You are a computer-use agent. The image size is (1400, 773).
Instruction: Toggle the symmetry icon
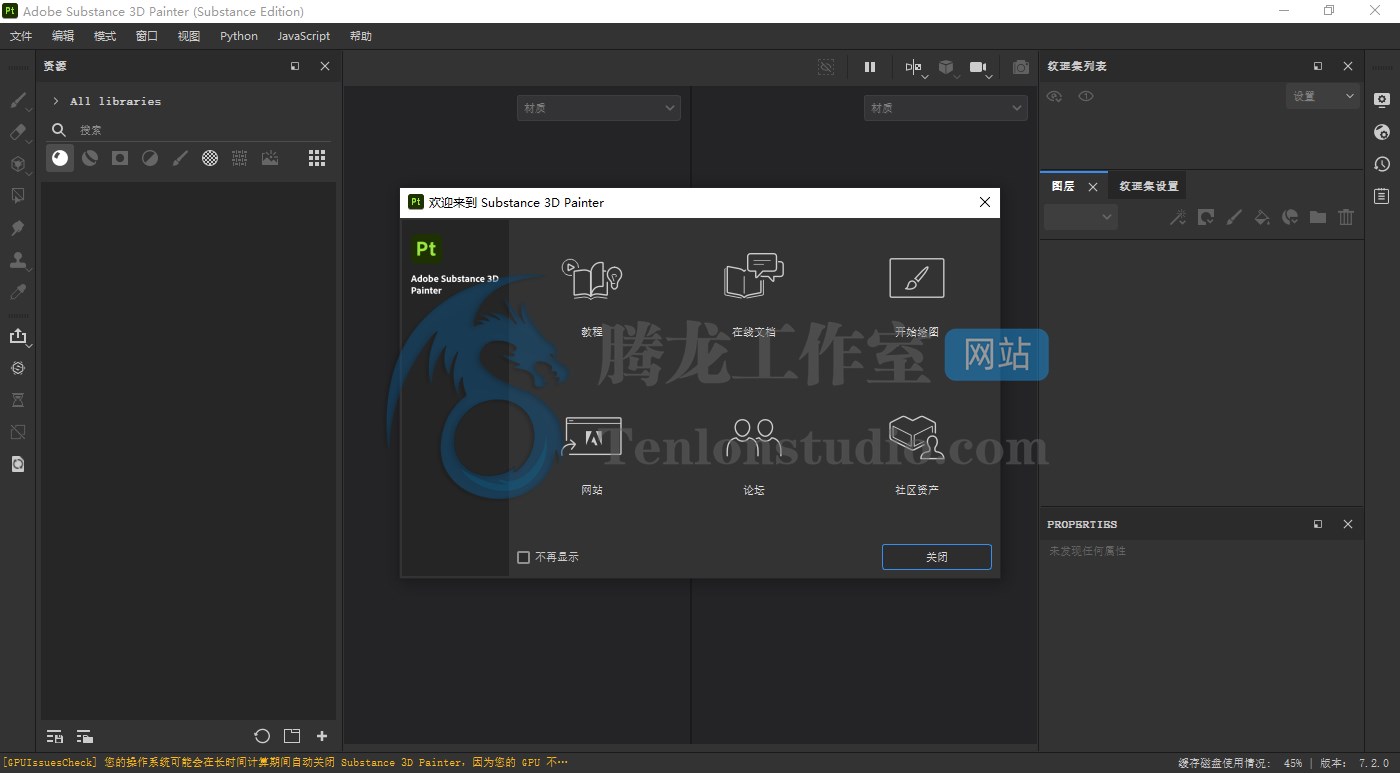(913, 67)
